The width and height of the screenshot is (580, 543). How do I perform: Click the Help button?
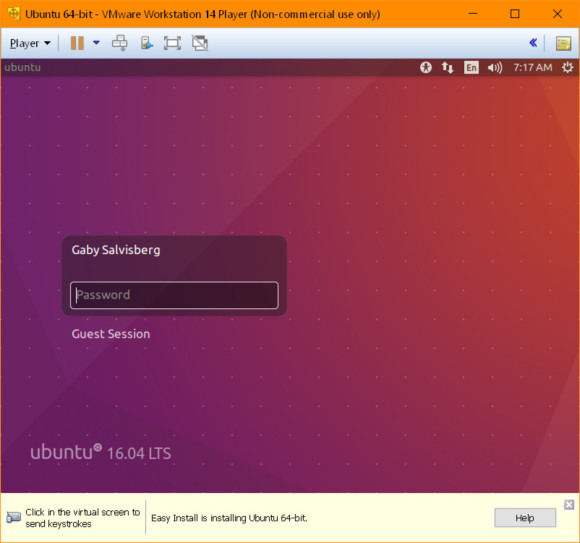click(x=525, y=517)
